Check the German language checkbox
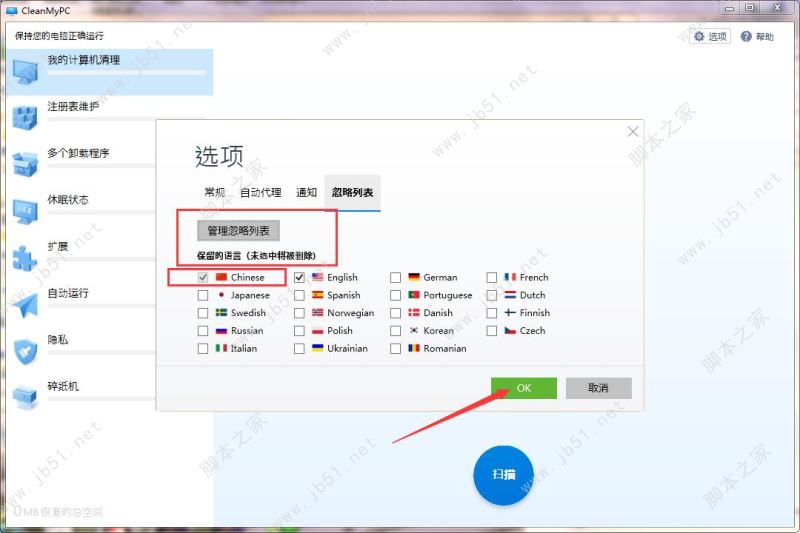This screenshot has height=533, width=800. click(395, 277)
